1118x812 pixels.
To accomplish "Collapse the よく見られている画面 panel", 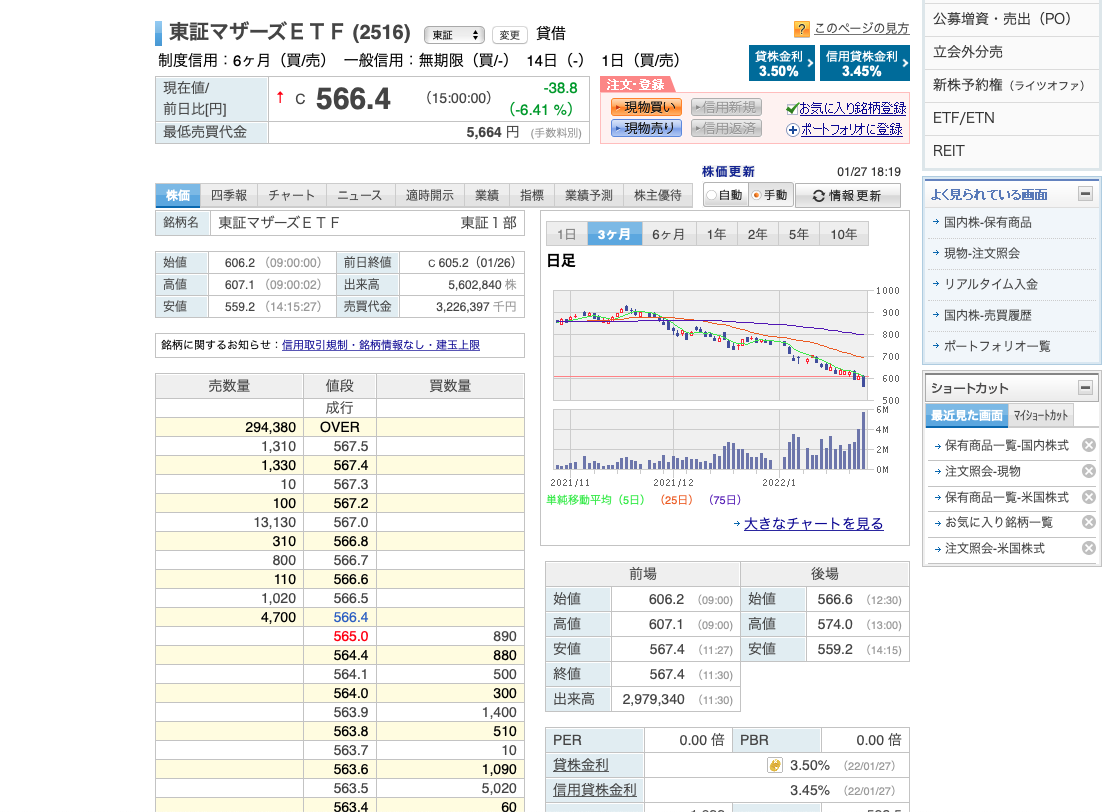I will click(1085, 194).
